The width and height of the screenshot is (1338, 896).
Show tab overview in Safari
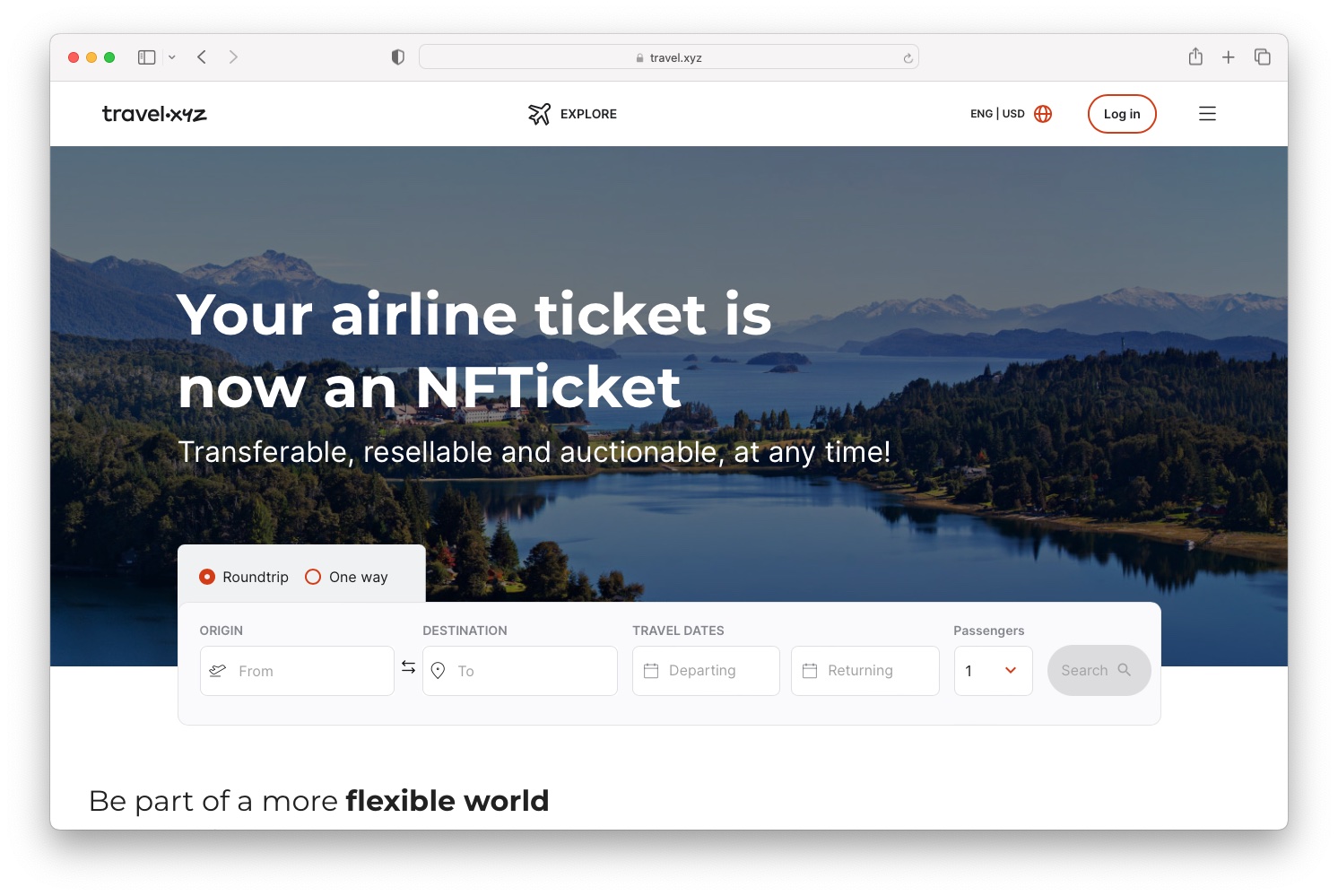click(x=1263, y=57)
